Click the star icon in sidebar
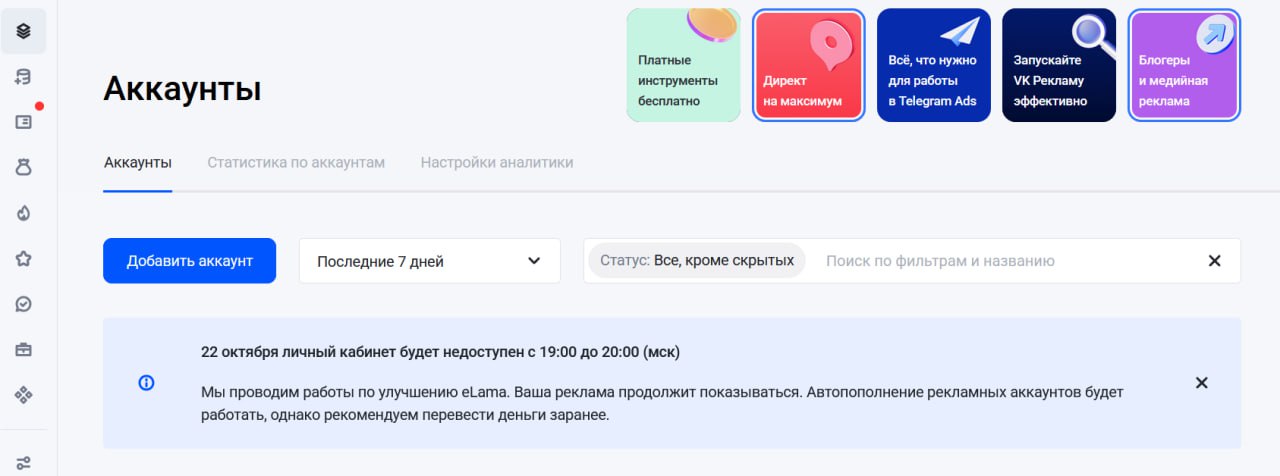This screenshot has height=476, width=1280. click(23, 259)
